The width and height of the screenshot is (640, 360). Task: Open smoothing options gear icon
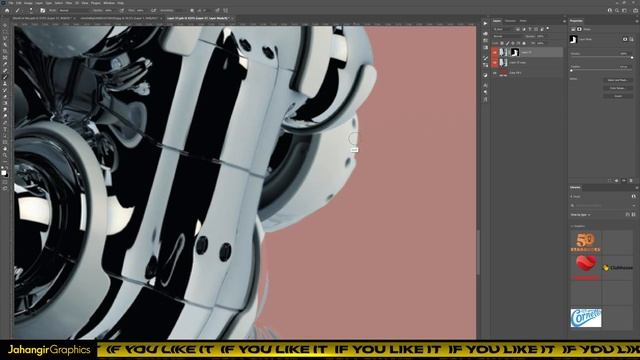tap(192, 10)
